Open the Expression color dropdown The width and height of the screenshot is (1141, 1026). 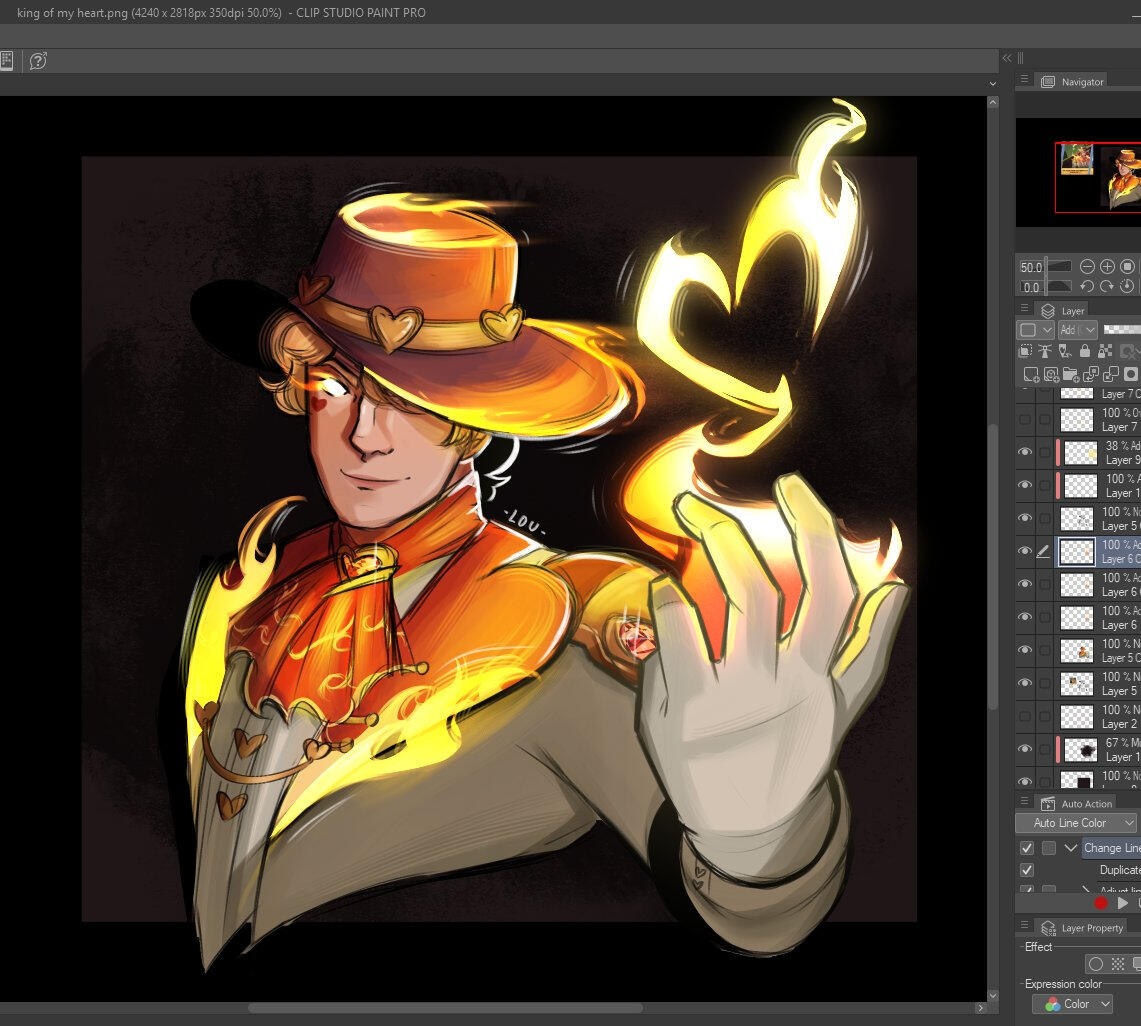tap(1072, 1004)
